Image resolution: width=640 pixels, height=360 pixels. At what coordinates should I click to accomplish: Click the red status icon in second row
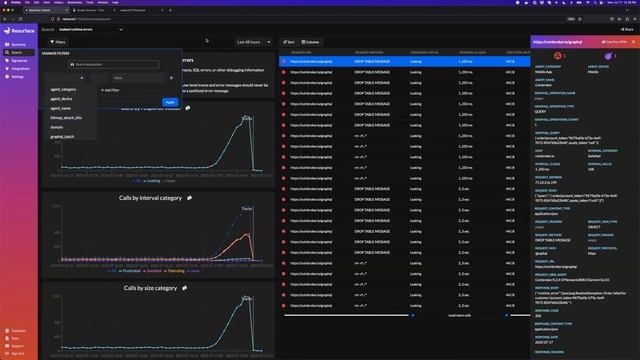[284, 72]
